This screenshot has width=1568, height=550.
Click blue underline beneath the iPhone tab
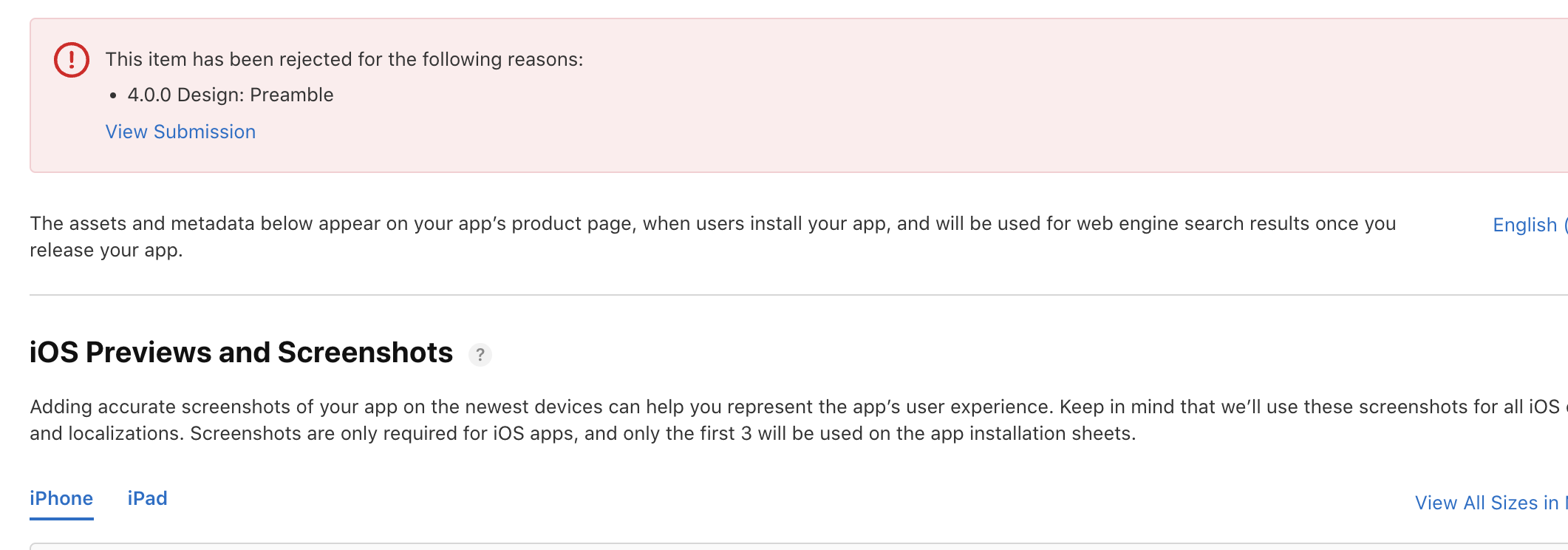pos(61,518)
